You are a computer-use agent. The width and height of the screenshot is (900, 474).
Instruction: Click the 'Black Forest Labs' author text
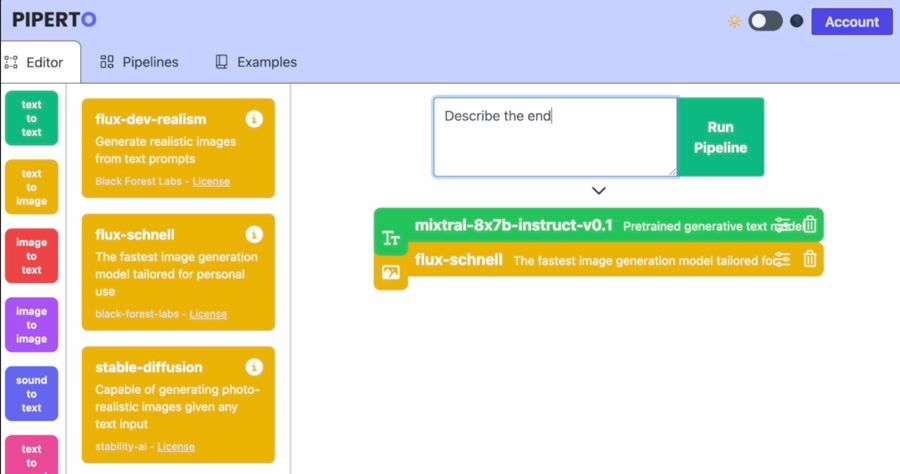point(138,181)
